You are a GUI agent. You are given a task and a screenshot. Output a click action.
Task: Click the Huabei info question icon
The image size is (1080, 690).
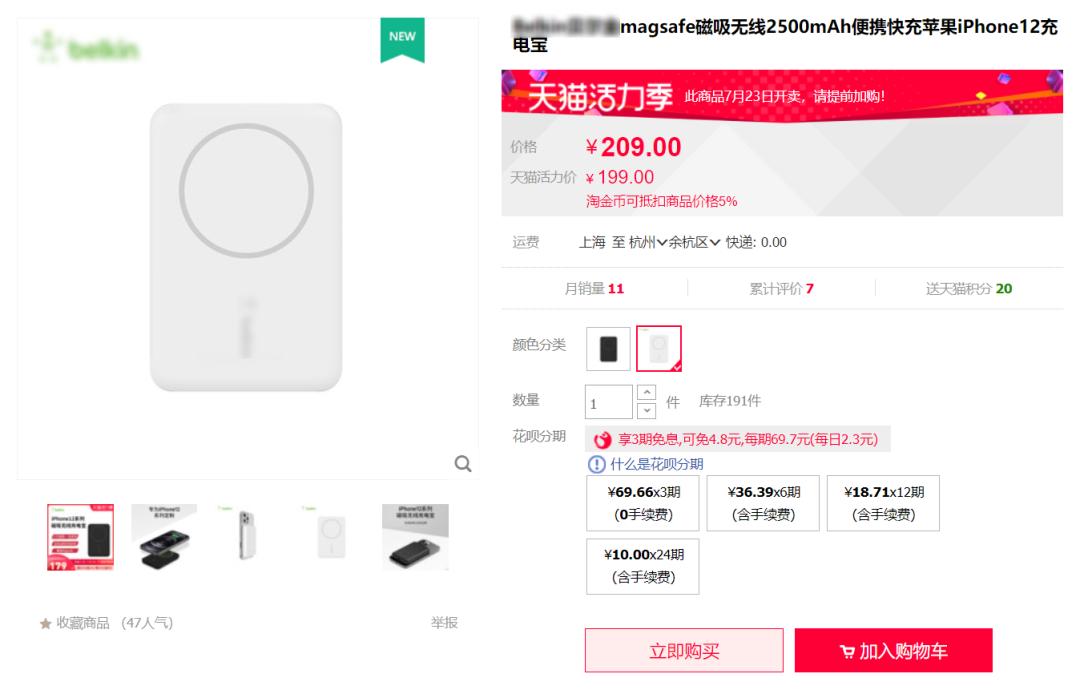[x=597, y=464]
